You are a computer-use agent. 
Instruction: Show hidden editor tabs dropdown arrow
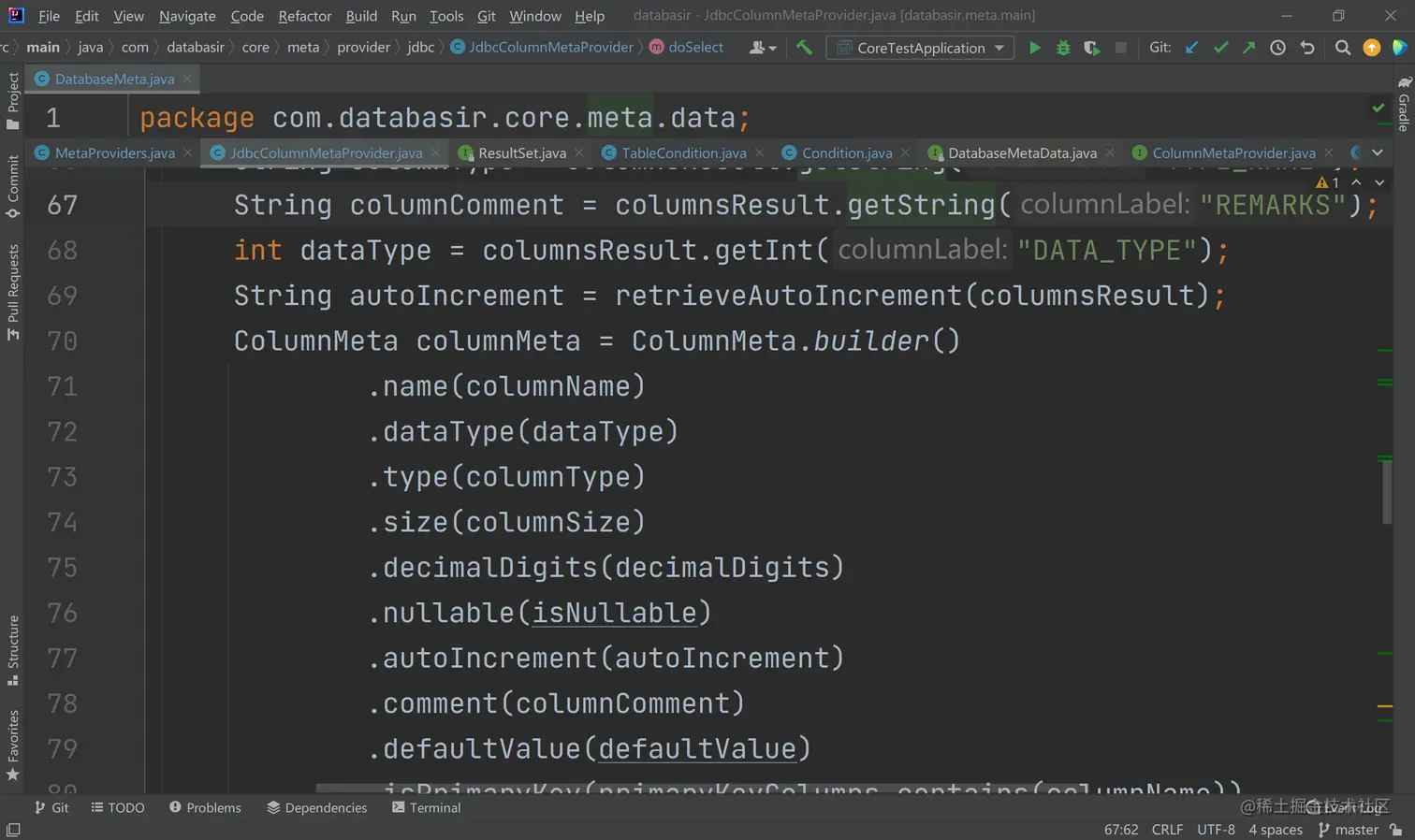click(1378, 152)
